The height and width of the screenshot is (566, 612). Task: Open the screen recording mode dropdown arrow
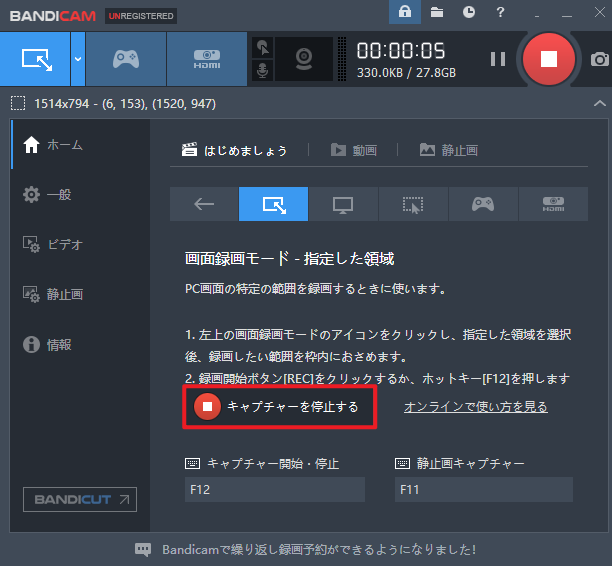click(78, 59)
